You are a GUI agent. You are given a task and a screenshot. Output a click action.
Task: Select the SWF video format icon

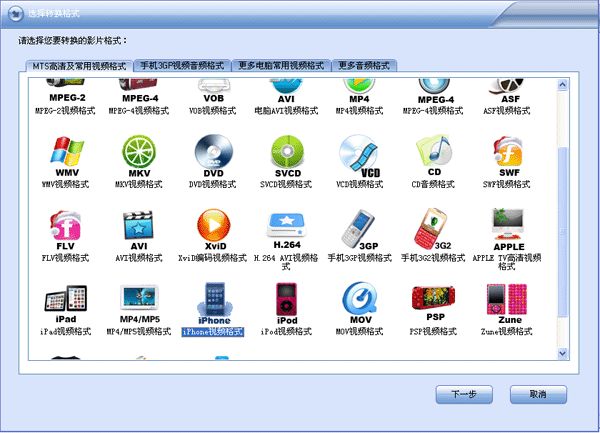tap(508, 154)
